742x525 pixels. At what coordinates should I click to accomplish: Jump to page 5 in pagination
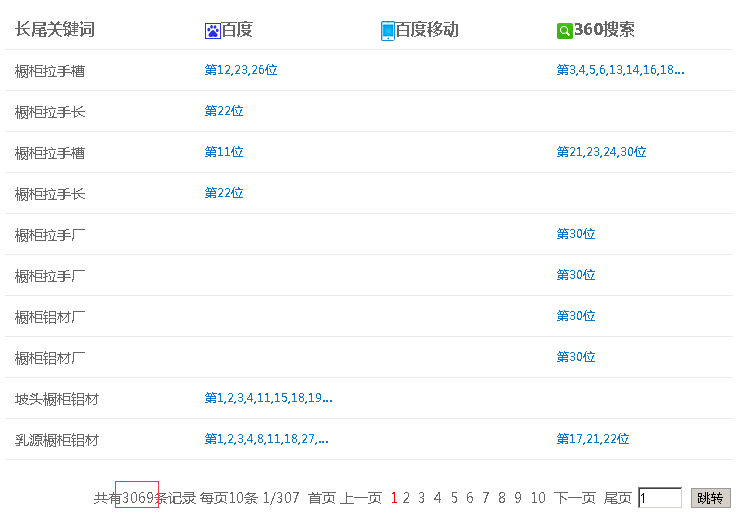(x=454, y=498)
